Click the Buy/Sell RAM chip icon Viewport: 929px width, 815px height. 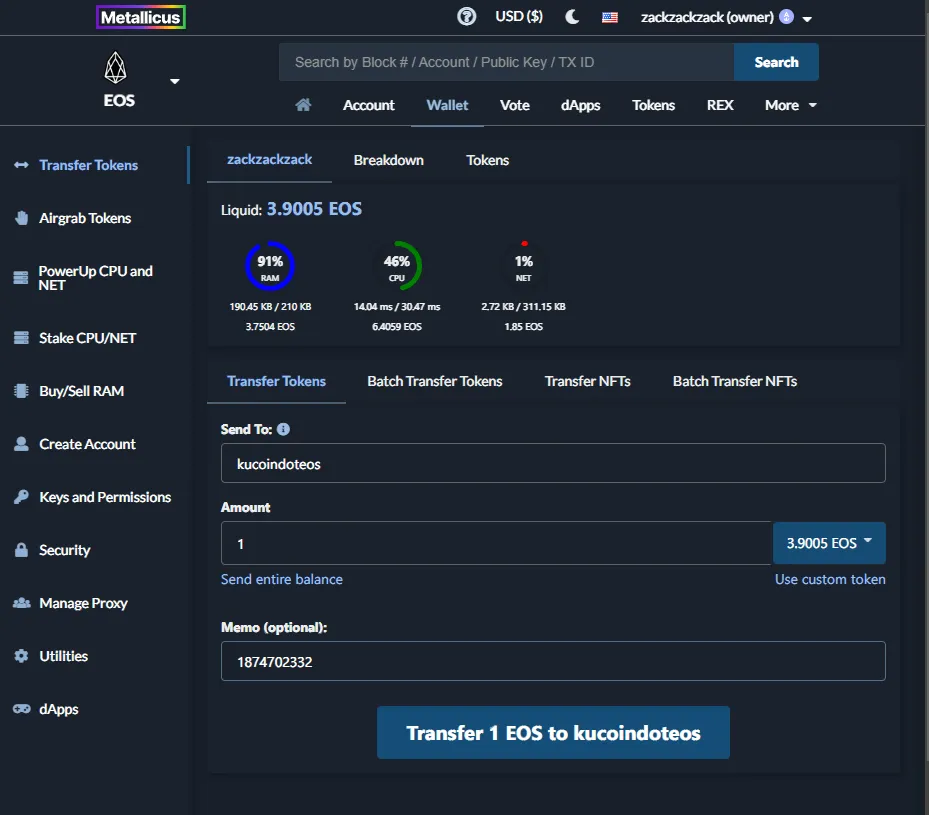point(21,391)
